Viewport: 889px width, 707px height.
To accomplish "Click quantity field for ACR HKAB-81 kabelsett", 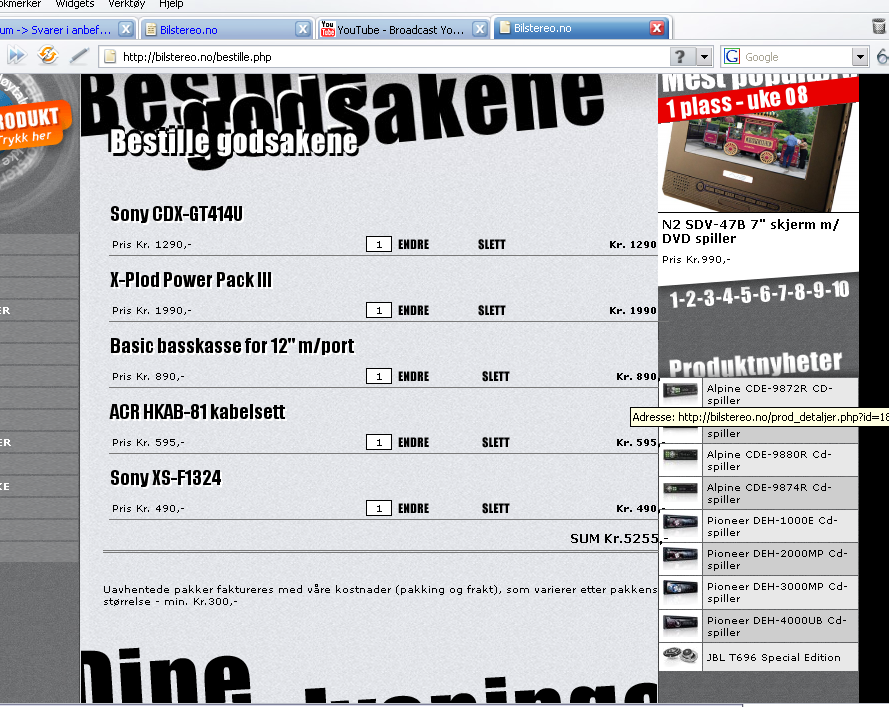I will tap(379, 442).
